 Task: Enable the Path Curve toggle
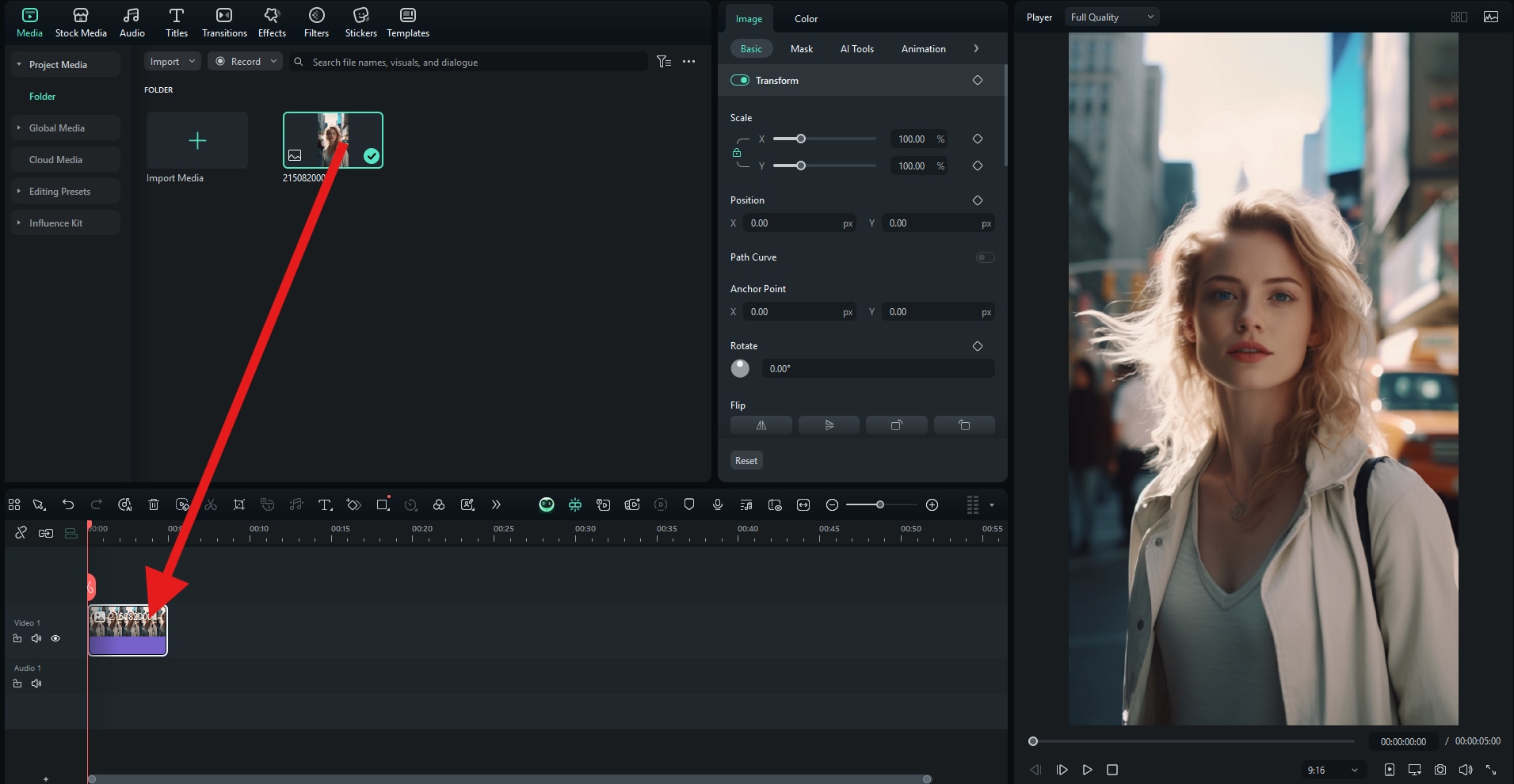(985, 257)
